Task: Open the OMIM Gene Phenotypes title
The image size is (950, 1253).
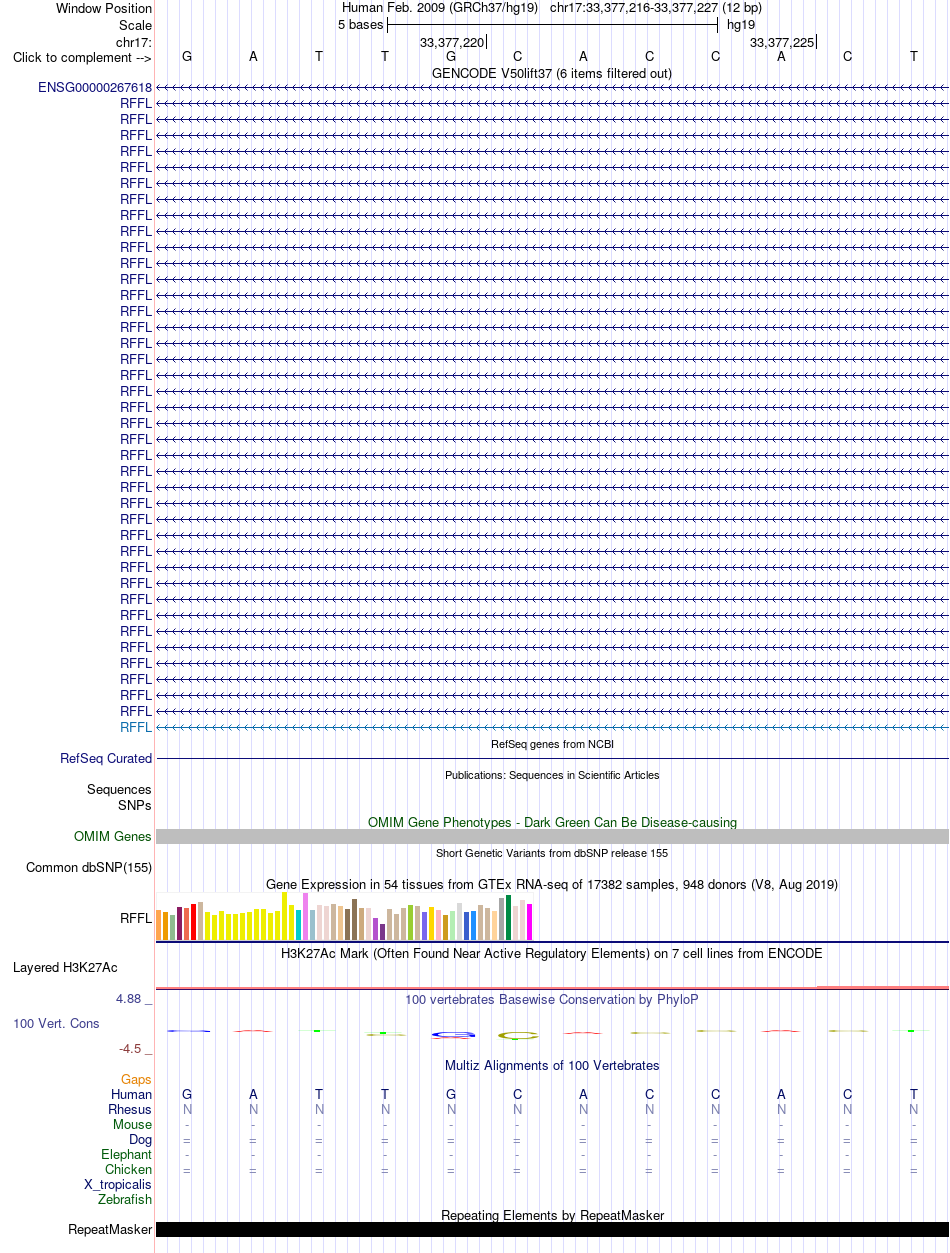Action: tap(552, 822)
